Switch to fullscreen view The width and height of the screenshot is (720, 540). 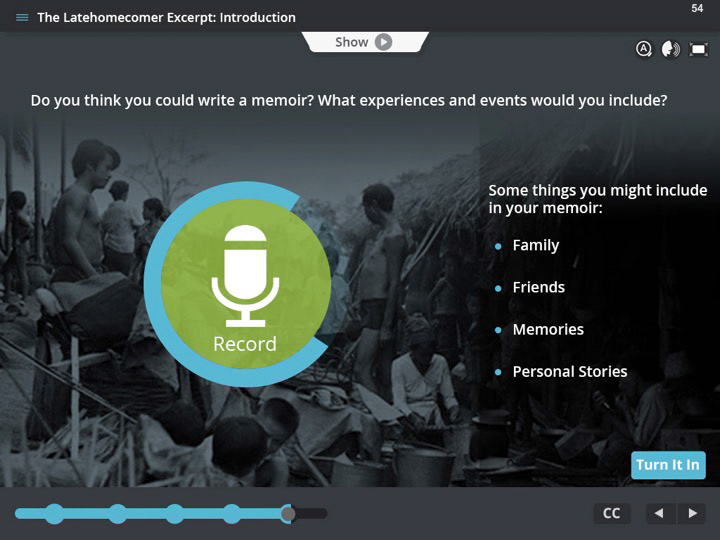tap(698, 49)
